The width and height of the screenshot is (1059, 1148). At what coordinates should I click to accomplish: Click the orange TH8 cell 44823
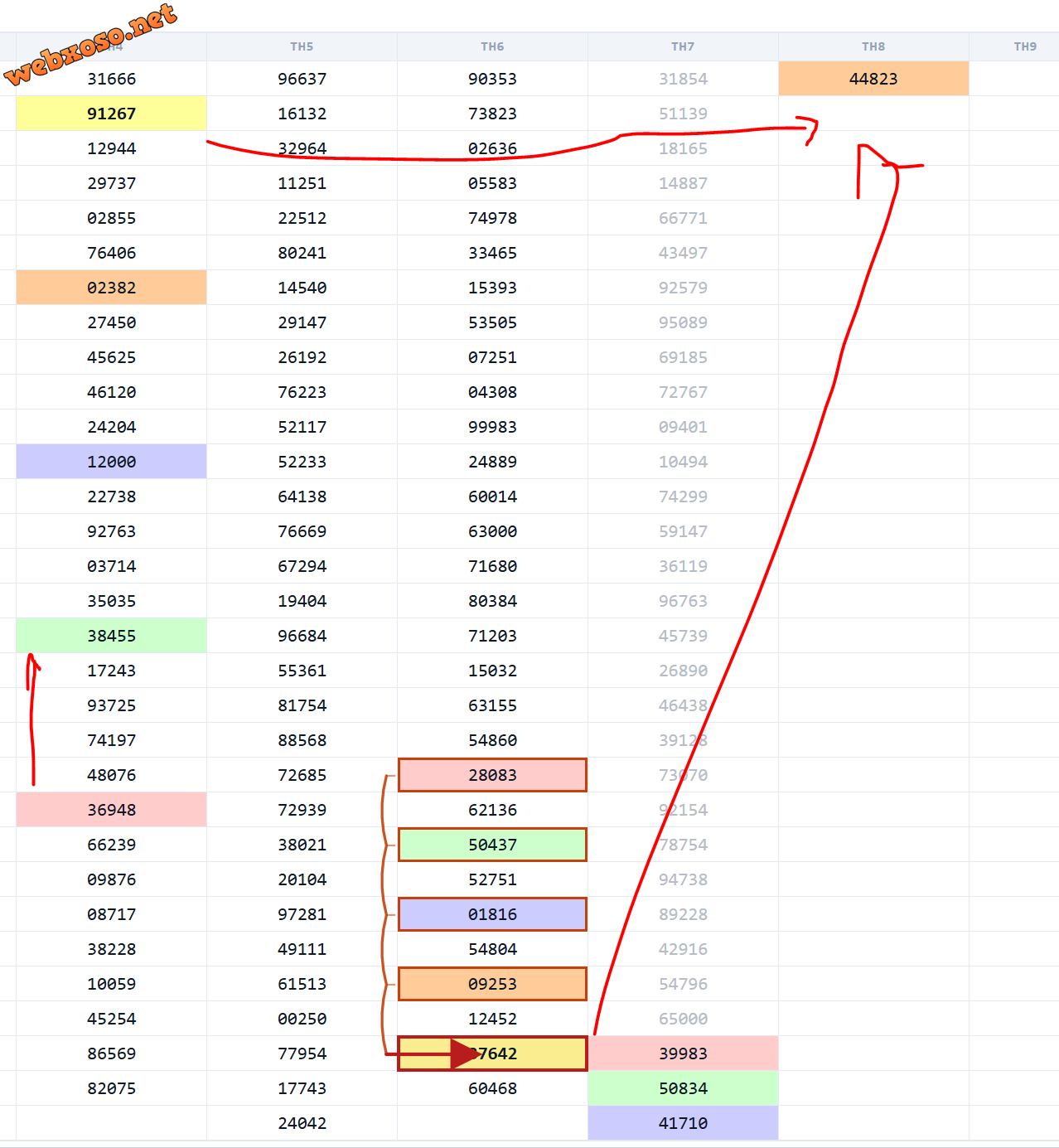873,79
